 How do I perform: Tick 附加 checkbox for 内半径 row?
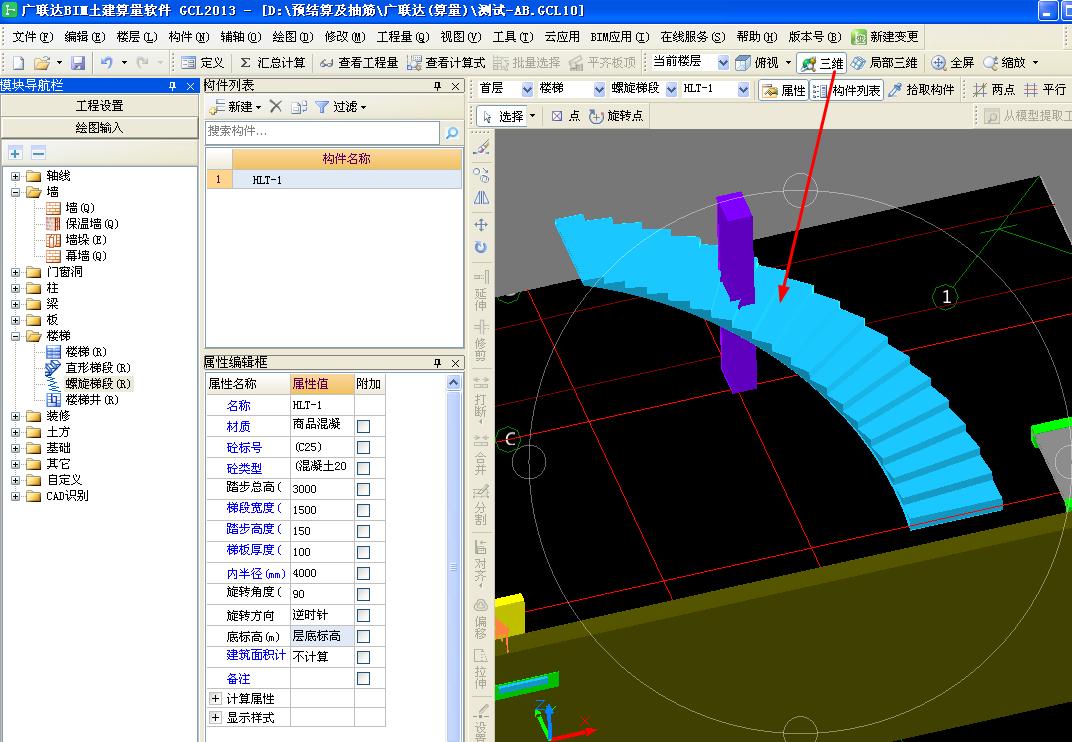(x=364, y=573)
